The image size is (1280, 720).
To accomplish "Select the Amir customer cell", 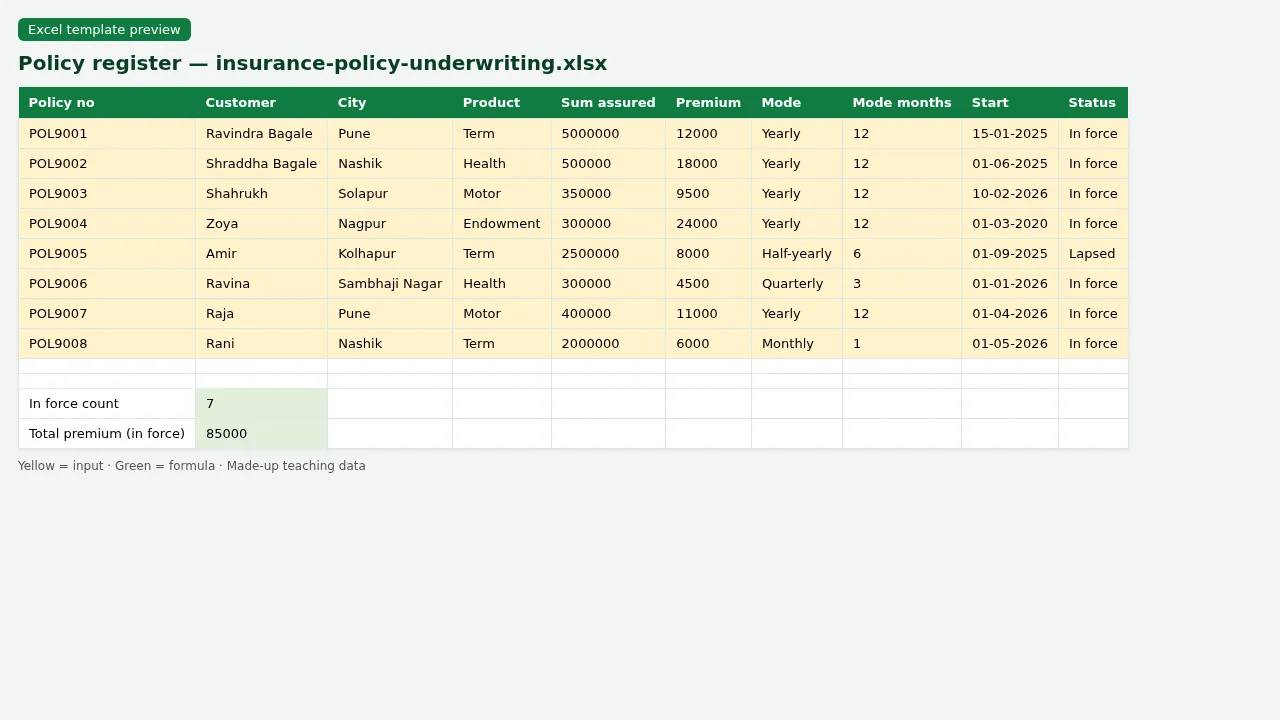I will [261, 254].
